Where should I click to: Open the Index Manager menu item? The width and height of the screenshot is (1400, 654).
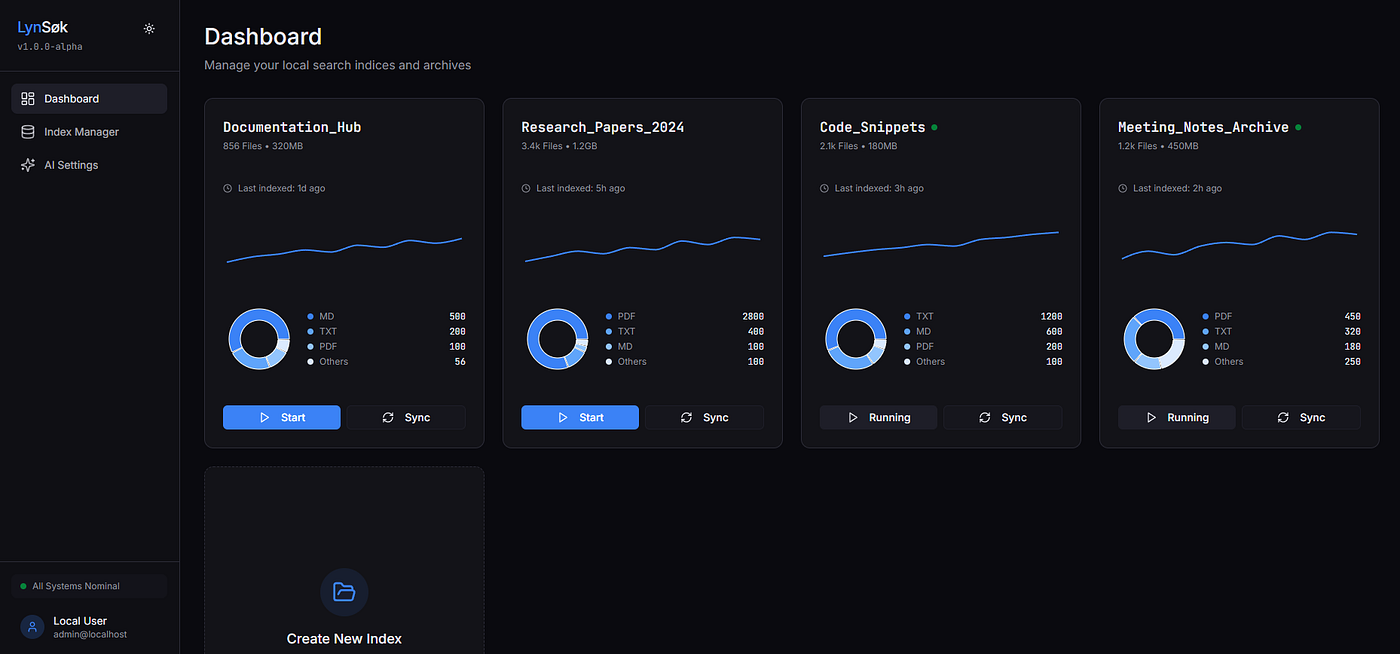pyautogui.click(x=89, y=132)
